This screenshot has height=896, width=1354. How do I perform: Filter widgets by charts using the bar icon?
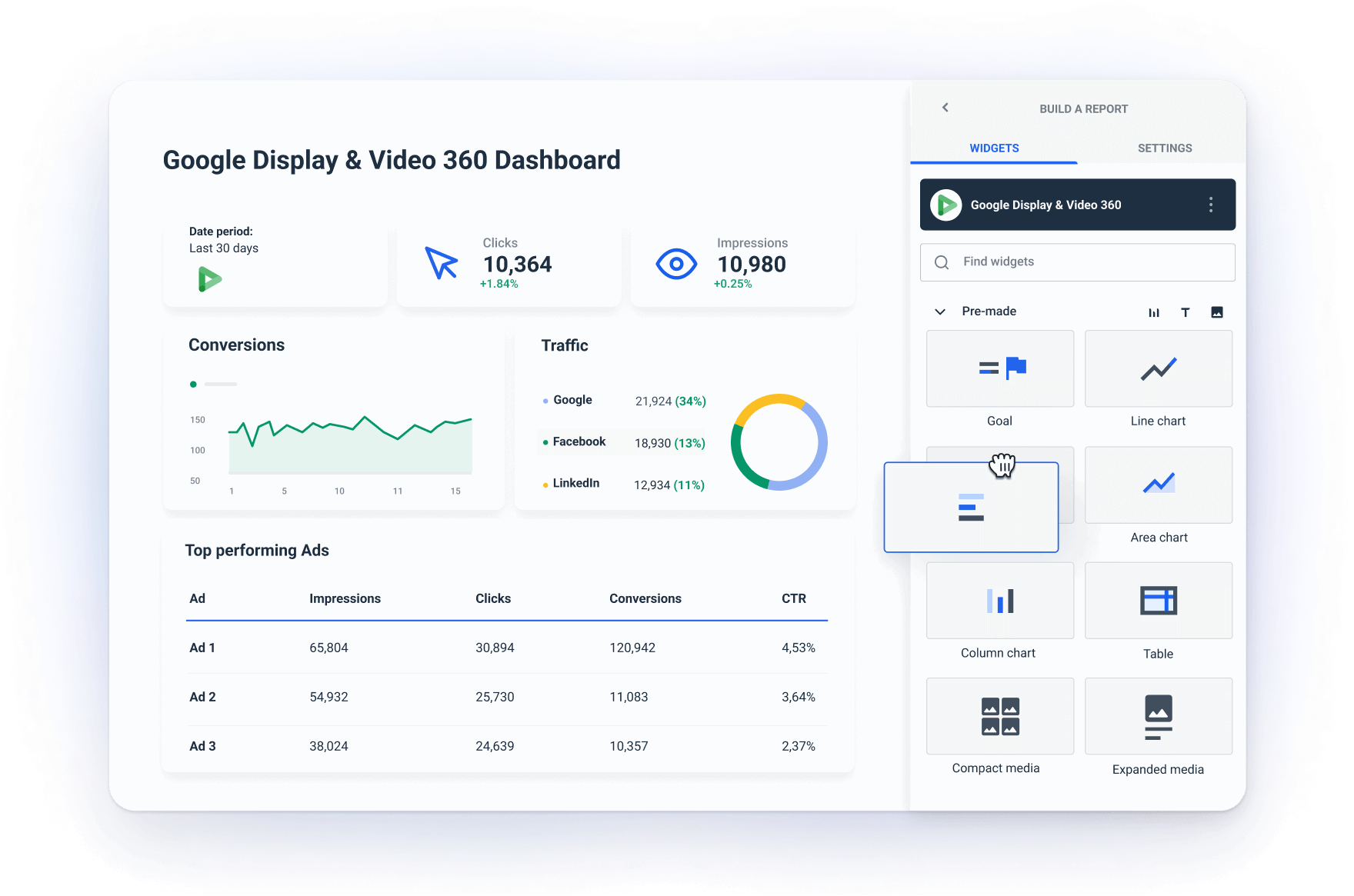pyautogui.click(x=1154, y=312)
